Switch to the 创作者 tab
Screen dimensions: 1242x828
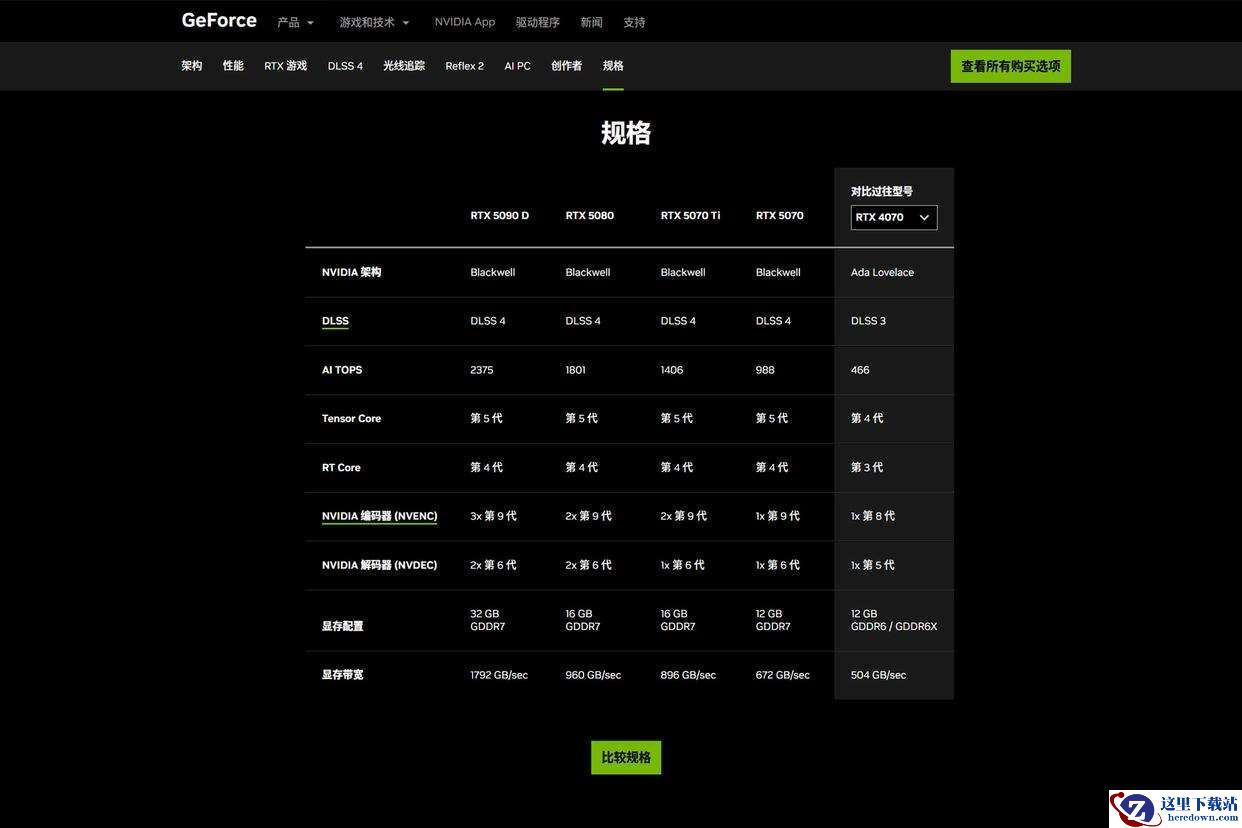coord(566,66)
